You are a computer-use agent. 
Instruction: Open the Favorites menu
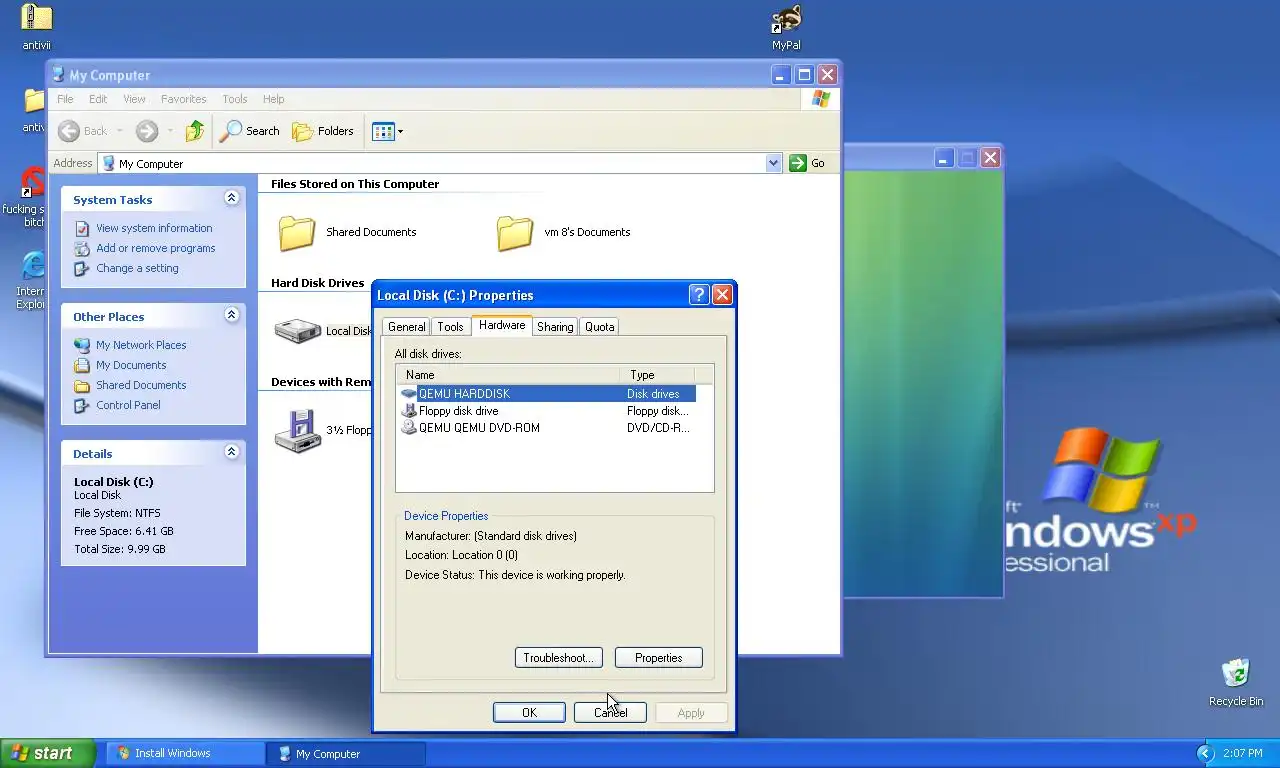pyautogui.click(x=184, y=99)
